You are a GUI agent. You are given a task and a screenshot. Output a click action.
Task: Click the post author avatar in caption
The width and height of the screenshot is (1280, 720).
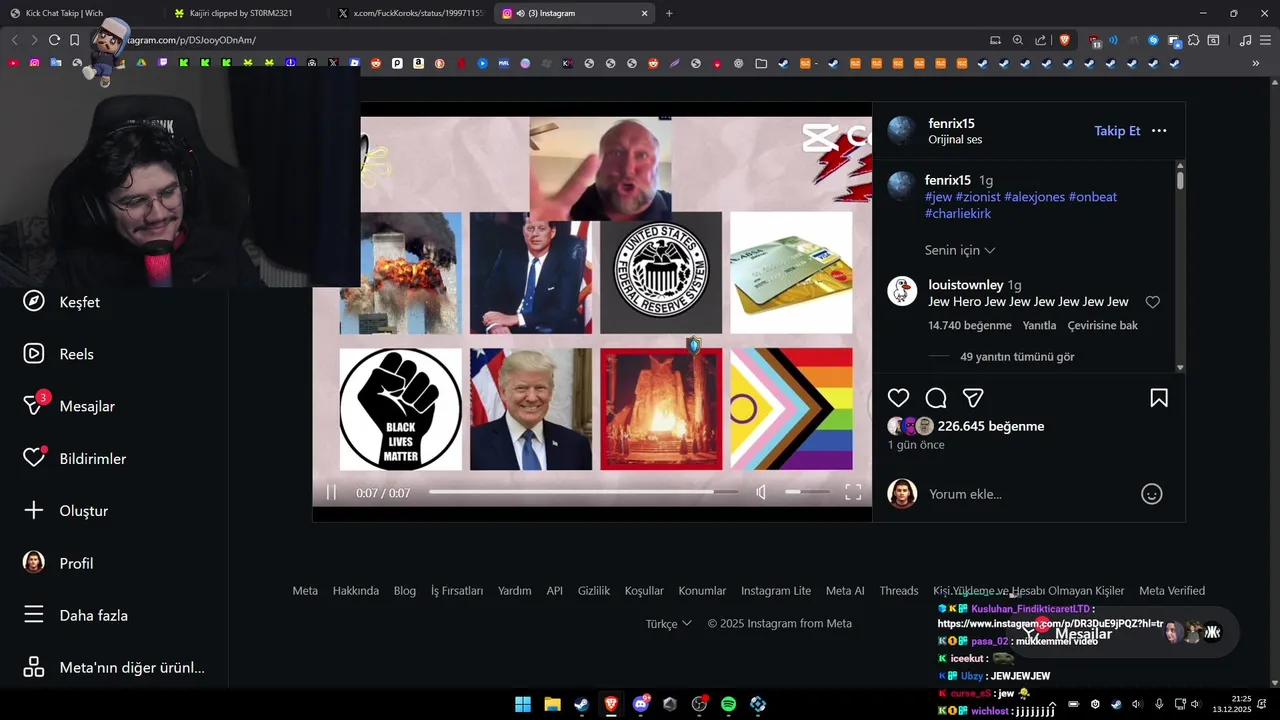[901, 185]
